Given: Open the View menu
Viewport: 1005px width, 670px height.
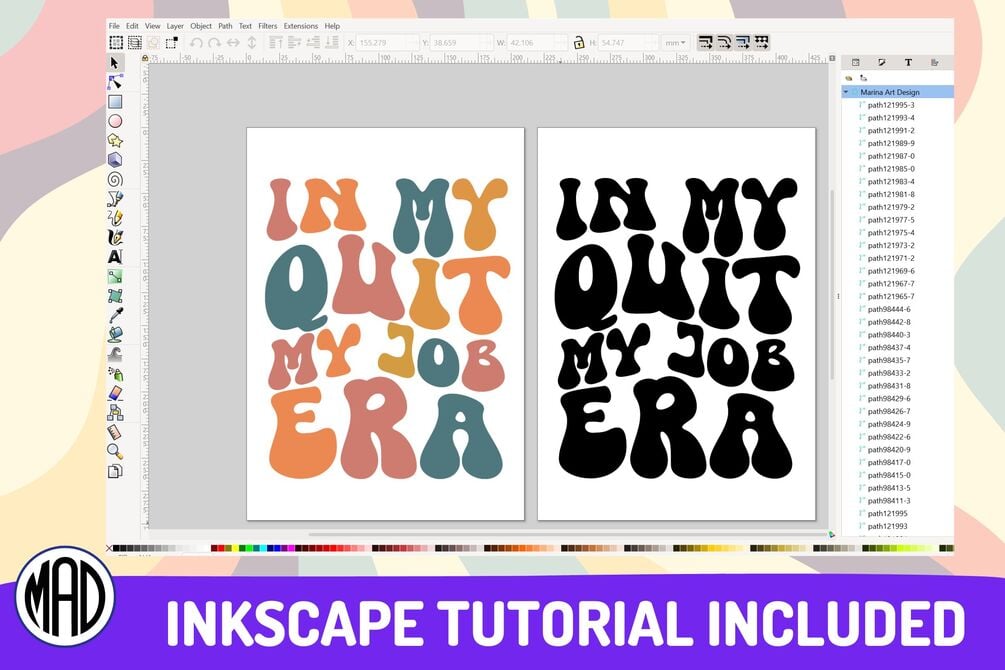Looking at the screenshot, I should pos(153,26).
